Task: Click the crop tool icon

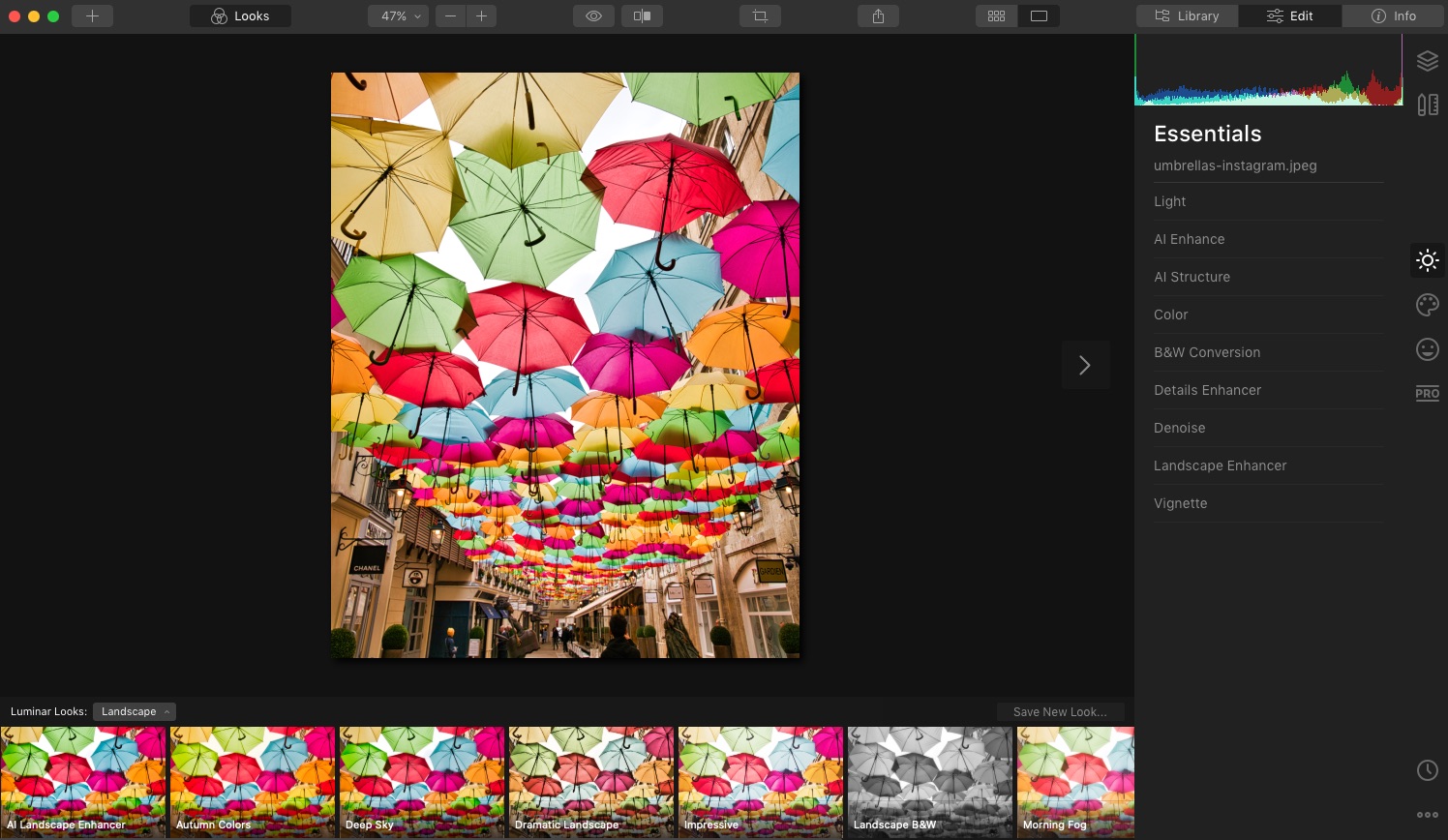Action: pyautogui.click(x=760, y=16)
